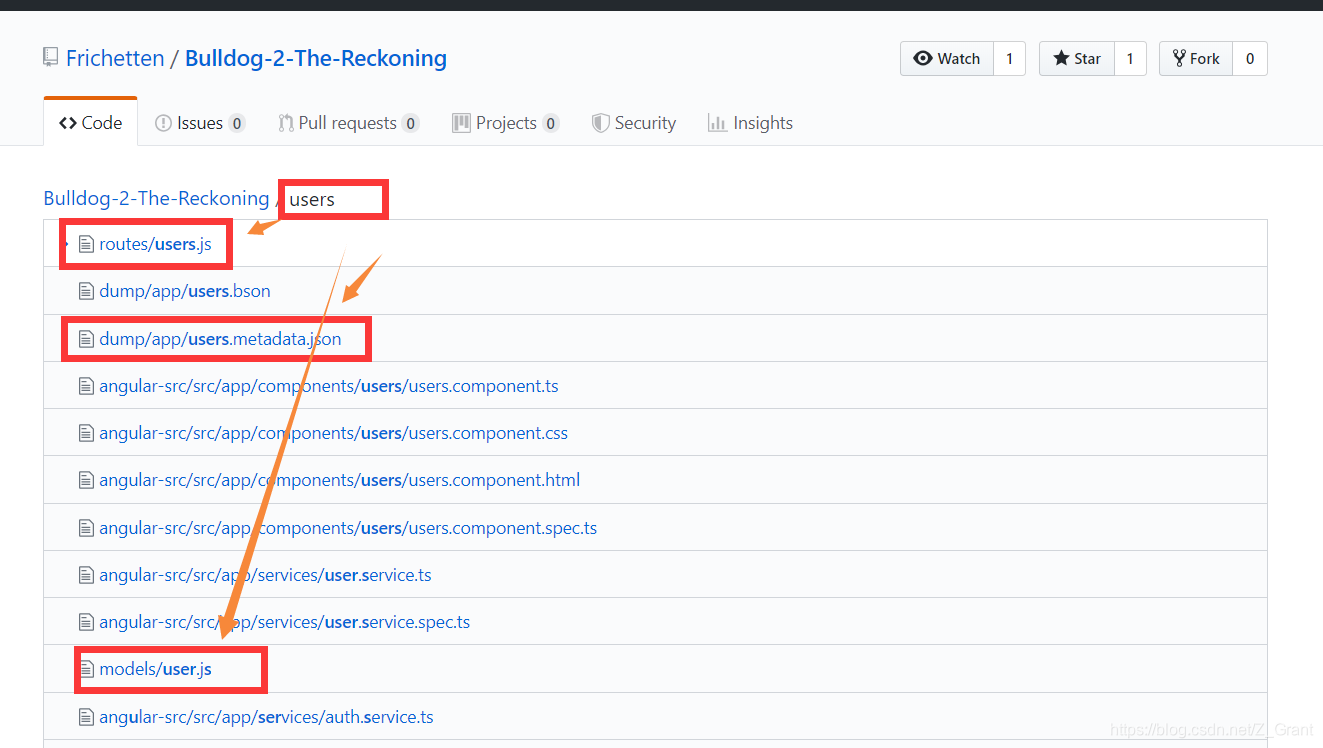Click the Pull requests counter badge showing 0
Viewport: 1323px width, 748px height.
point(410,124)
